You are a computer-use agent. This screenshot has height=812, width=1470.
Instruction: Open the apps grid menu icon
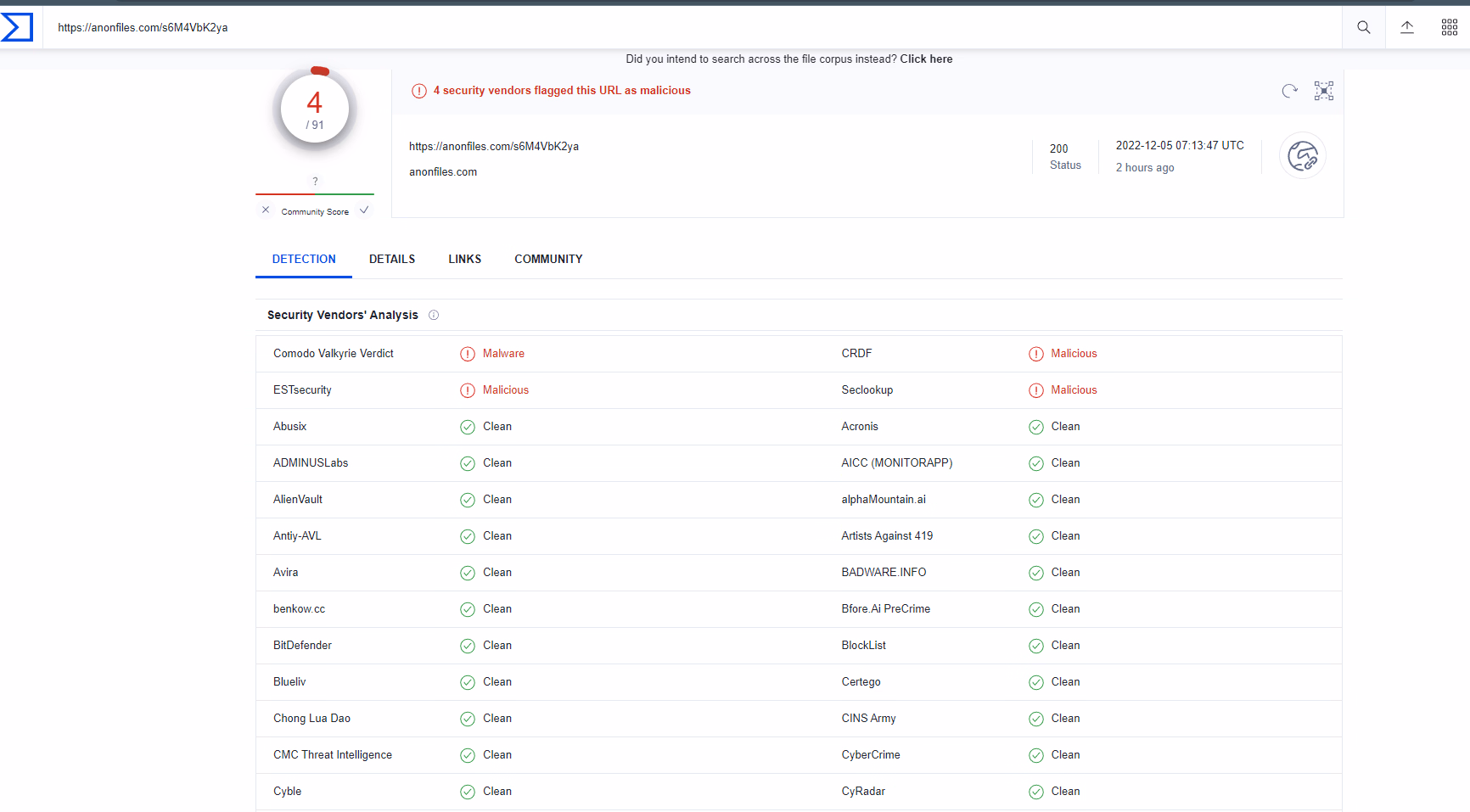[1450, 27]
